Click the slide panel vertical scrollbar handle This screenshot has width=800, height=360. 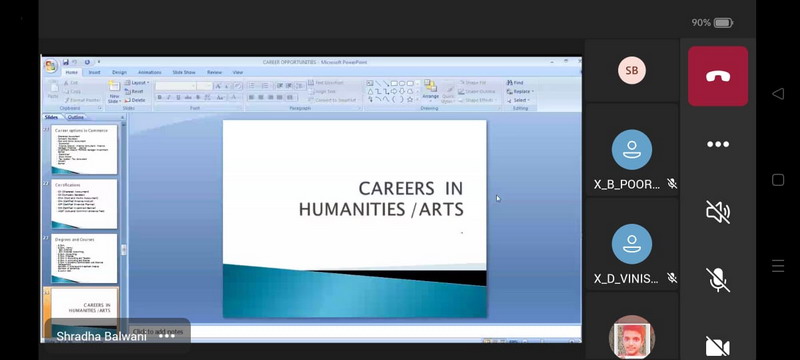(123, 249)
